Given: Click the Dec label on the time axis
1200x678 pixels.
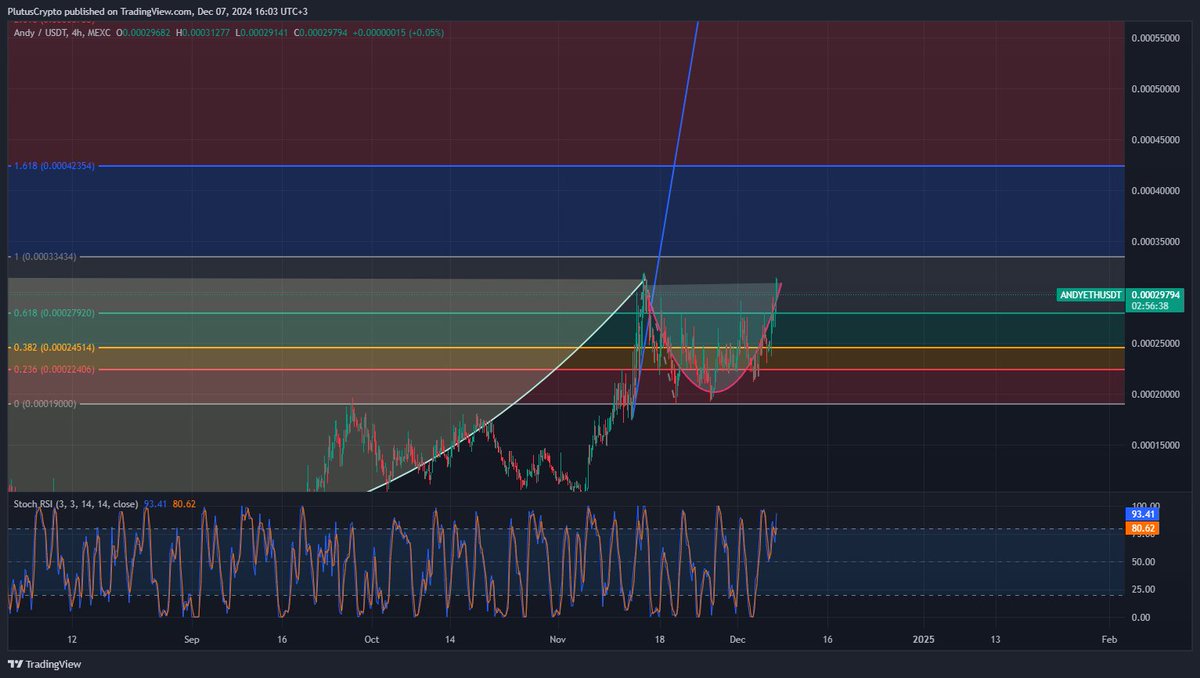Looking at the screenshot, I should 737,638.
